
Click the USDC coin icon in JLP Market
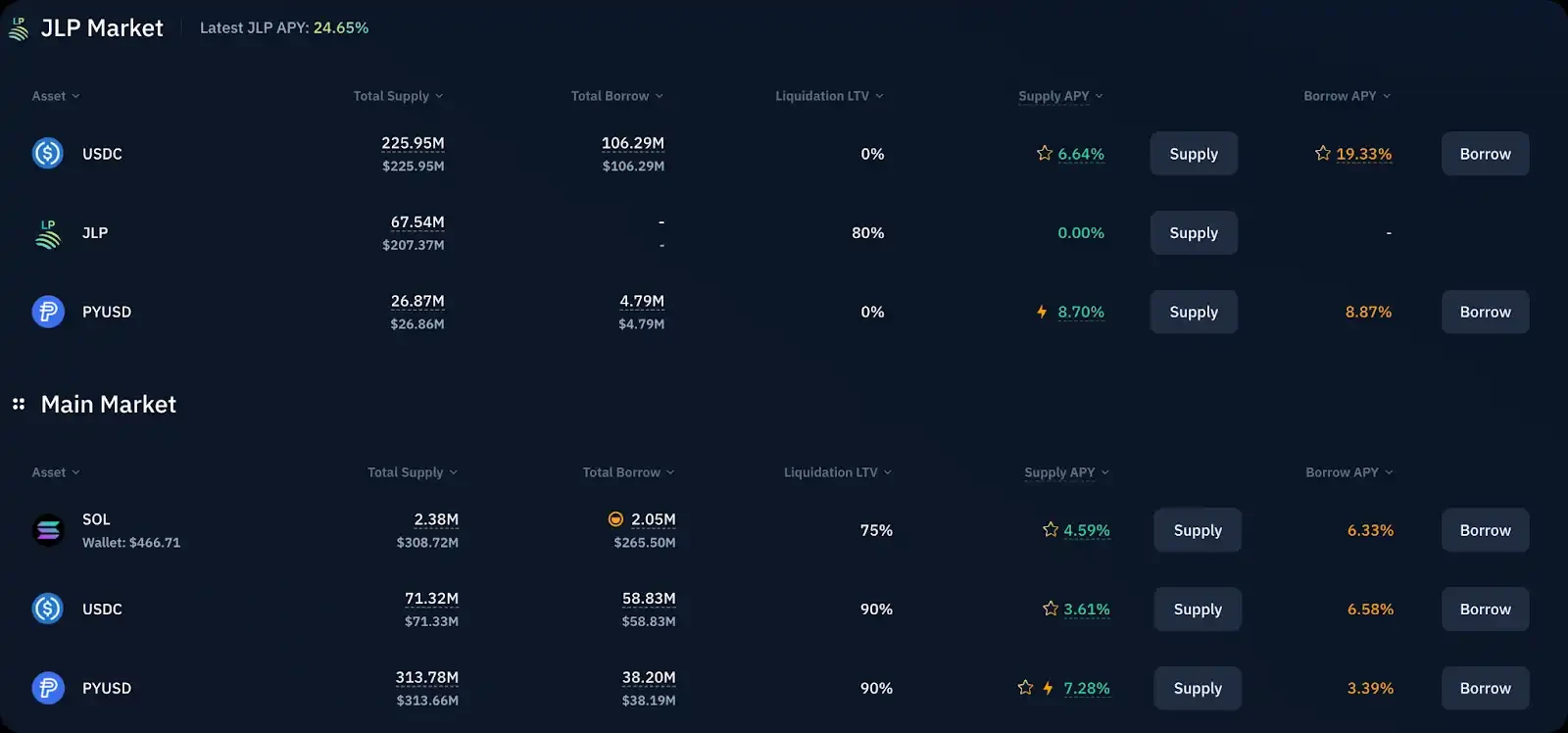pyautogui.click(x=47, y=154)
